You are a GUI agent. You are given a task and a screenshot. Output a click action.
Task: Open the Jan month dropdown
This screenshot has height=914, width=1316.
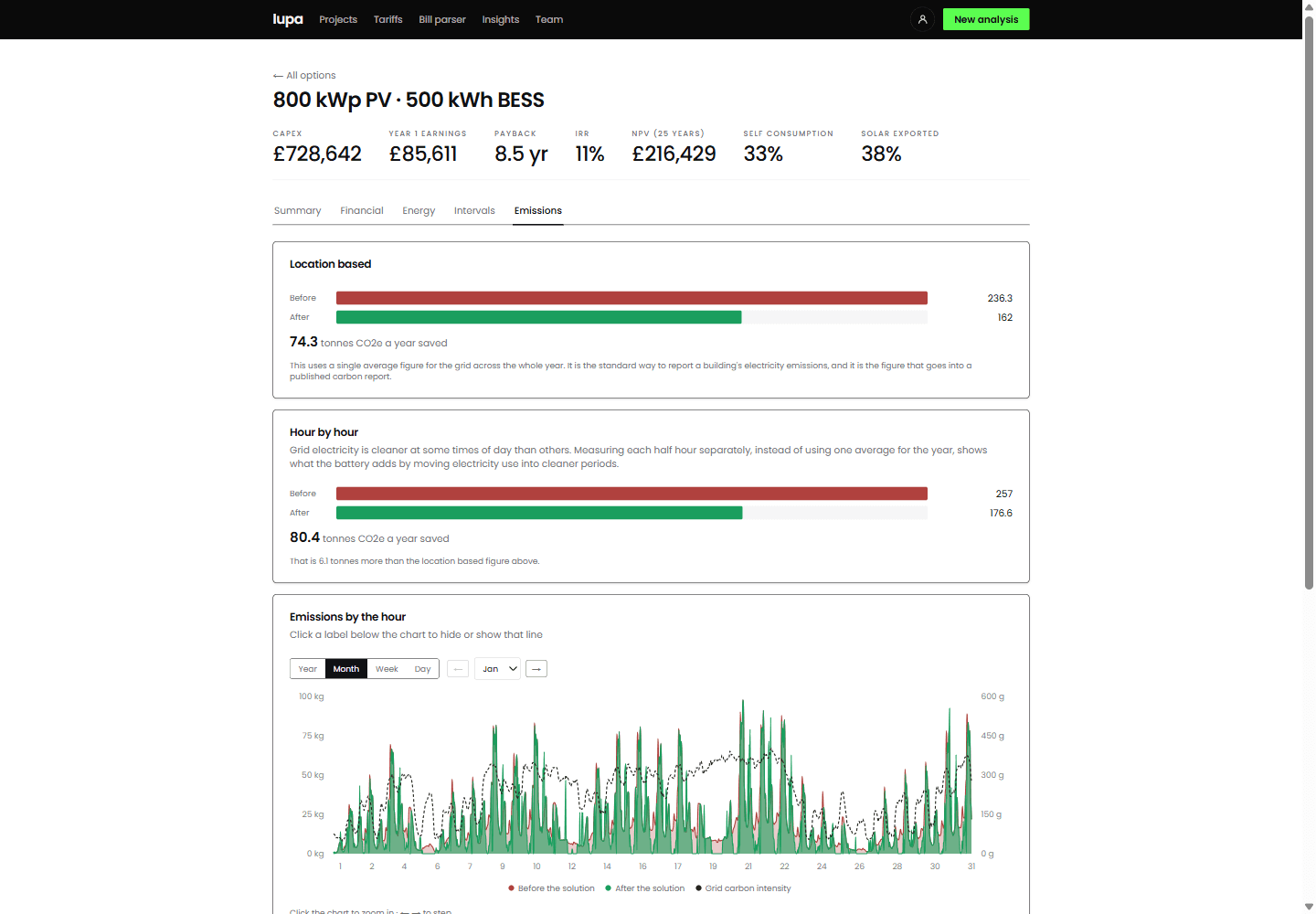pos(497,669)
